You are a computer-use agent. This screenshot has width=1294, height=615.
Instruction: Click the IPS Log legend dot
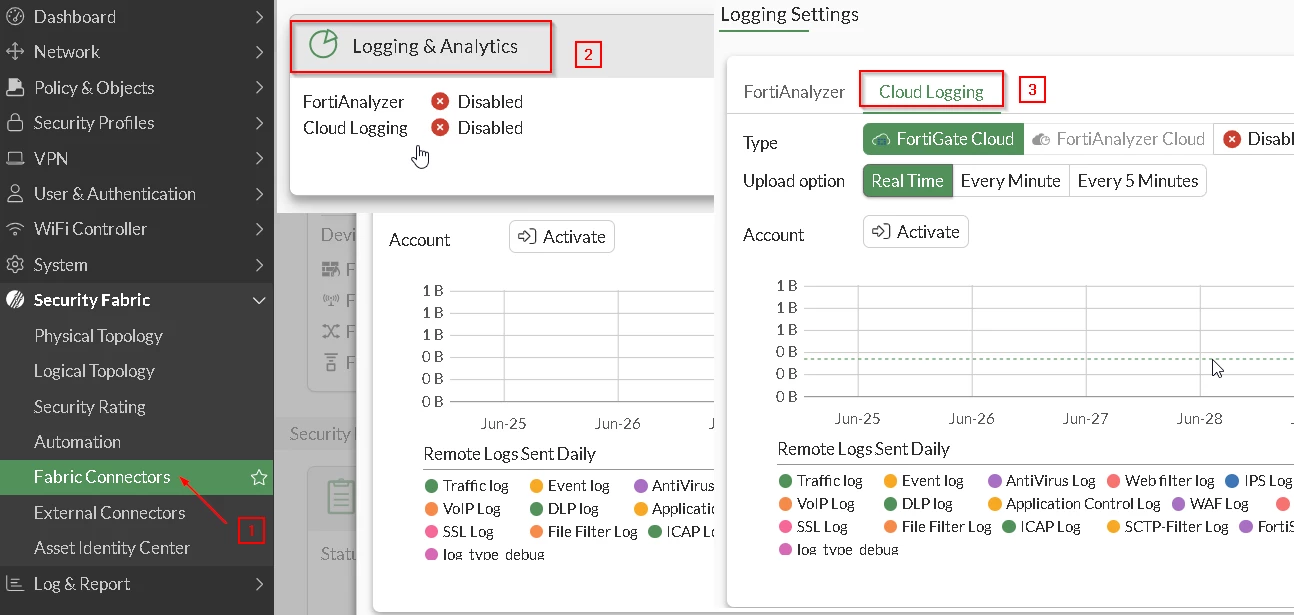1232,481
